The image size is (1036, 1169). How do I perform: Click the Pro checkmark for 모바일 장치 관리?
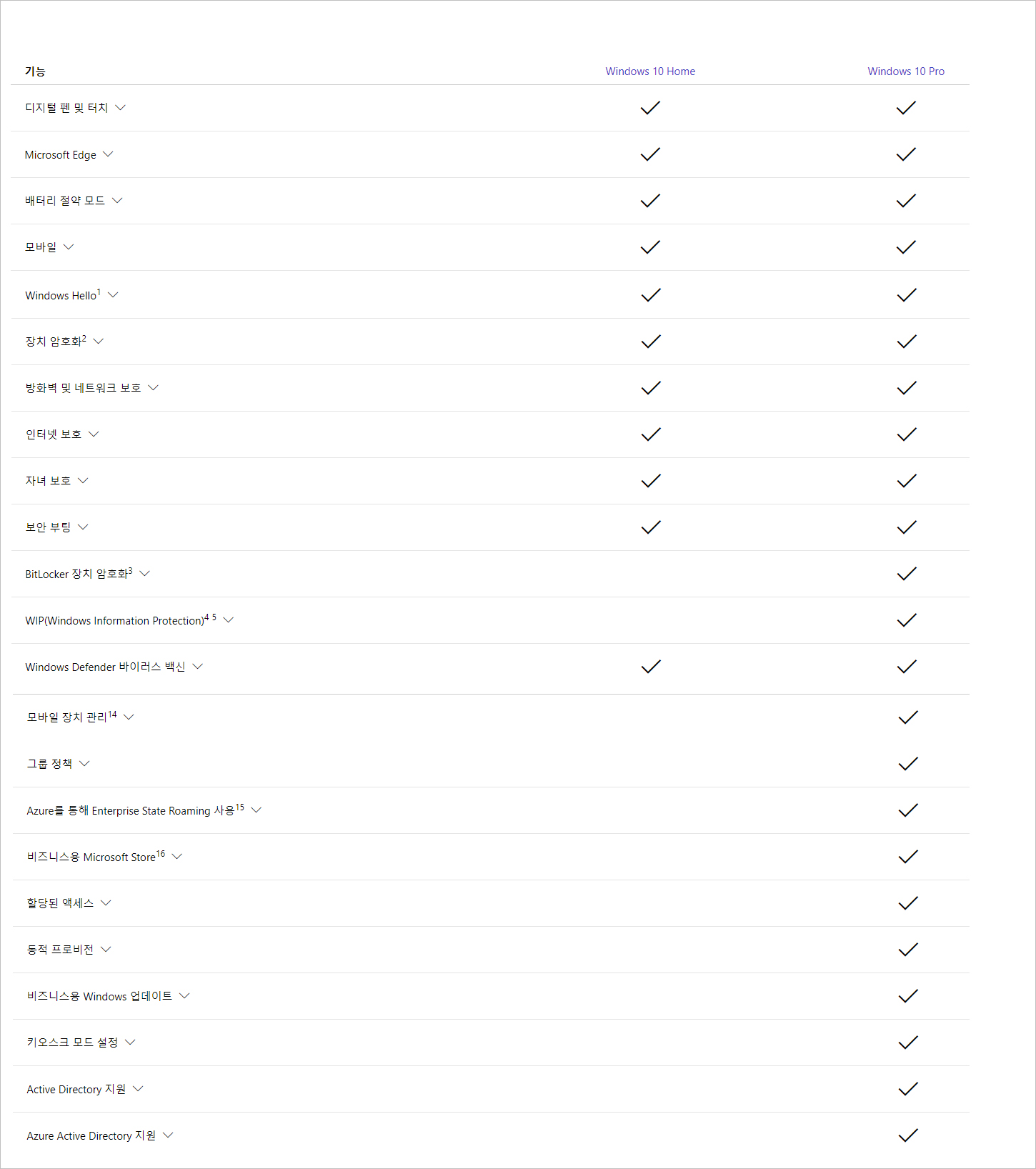(908, 717)
